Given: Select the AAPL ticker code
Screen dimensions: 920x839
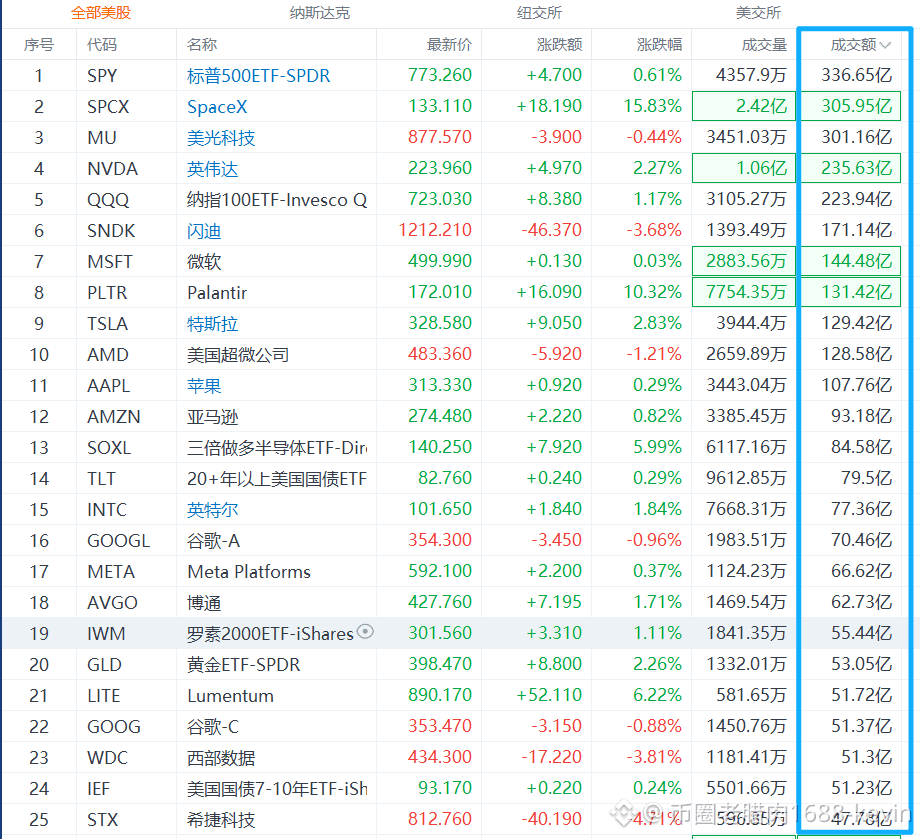Looking at the screenshot, I should 109,386.
